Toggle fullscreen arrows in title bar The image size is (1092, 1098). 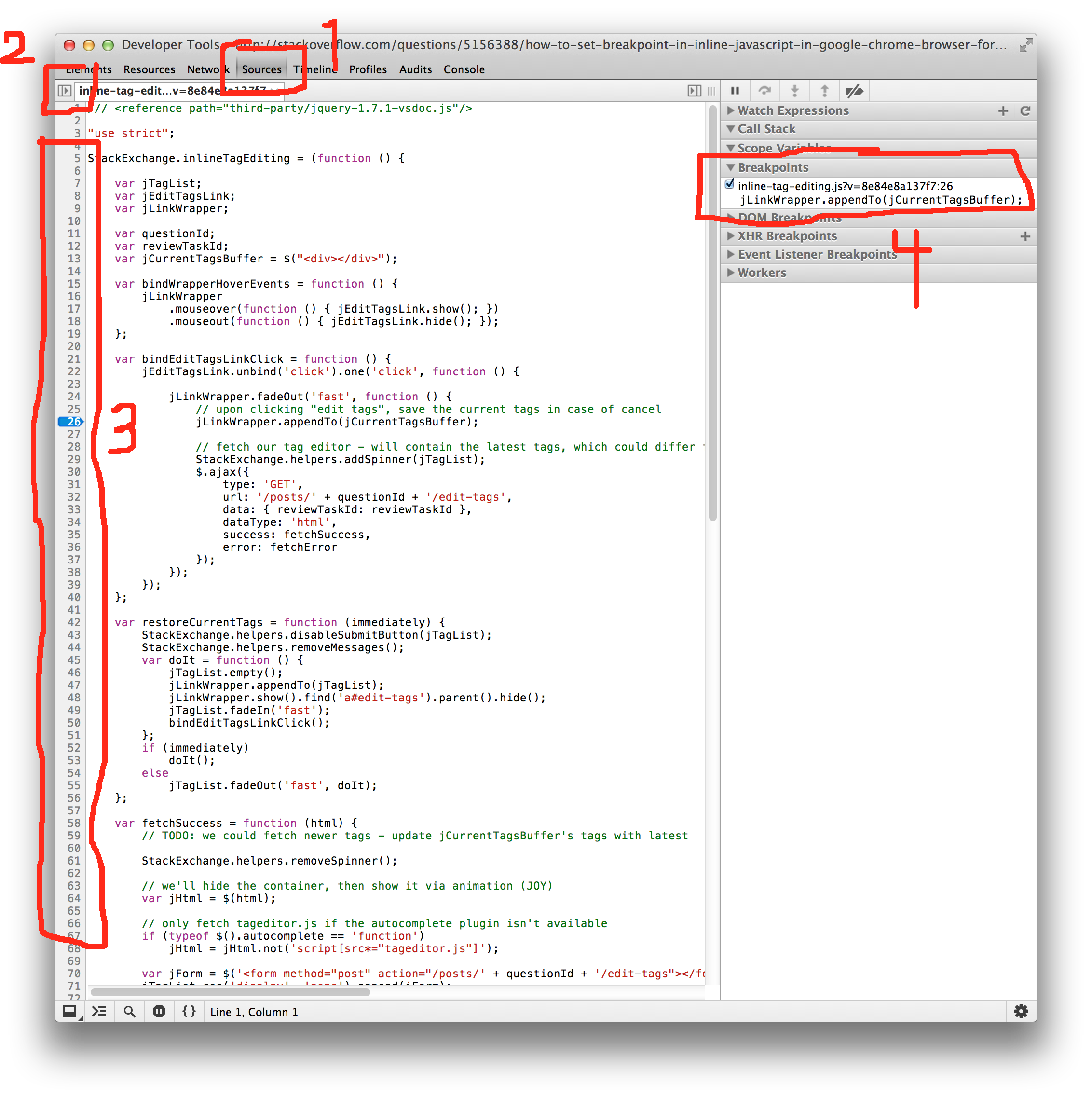[x=1025, y=45]
